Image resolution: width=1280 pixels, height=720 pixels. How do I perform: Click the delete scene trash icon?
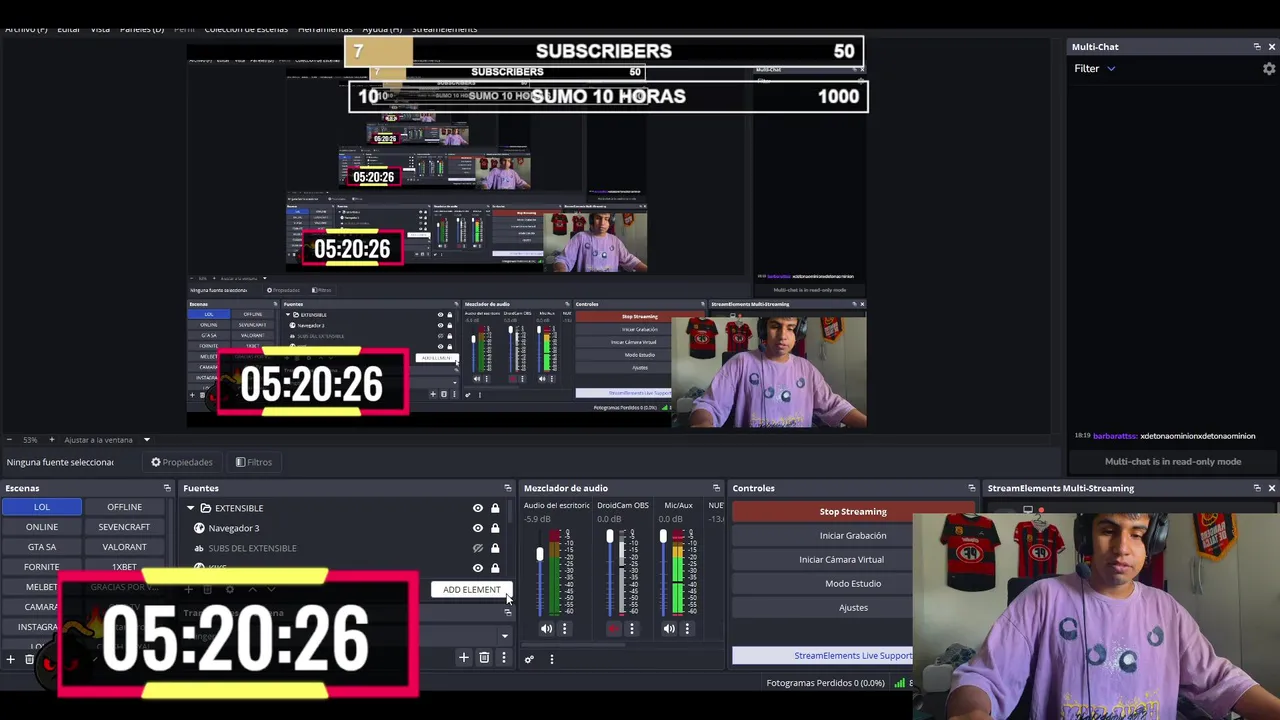(x=29, y=659)
